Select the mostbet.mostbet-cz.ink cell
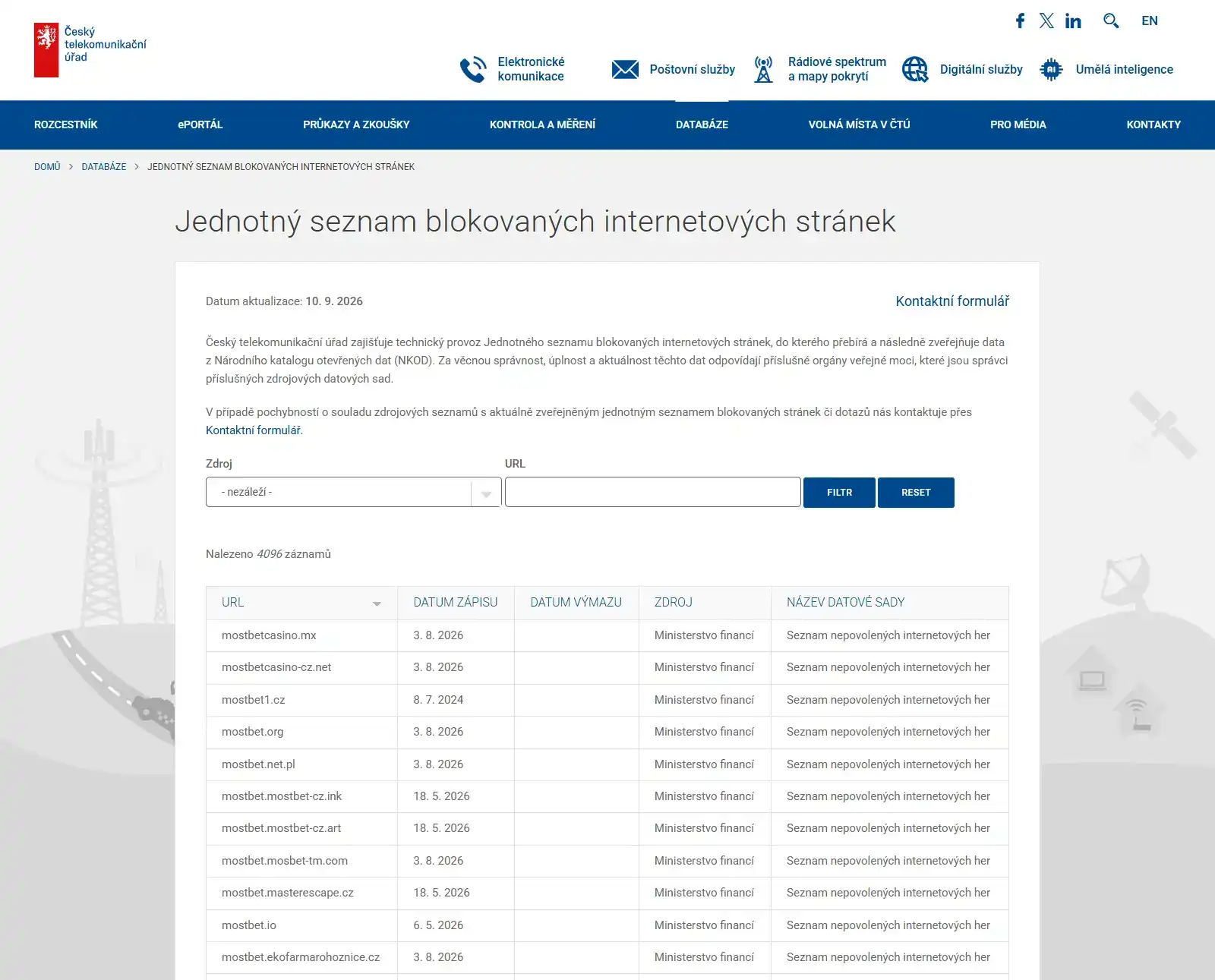1215x980 pixels. pyautogui.click(x=301, y=796)
